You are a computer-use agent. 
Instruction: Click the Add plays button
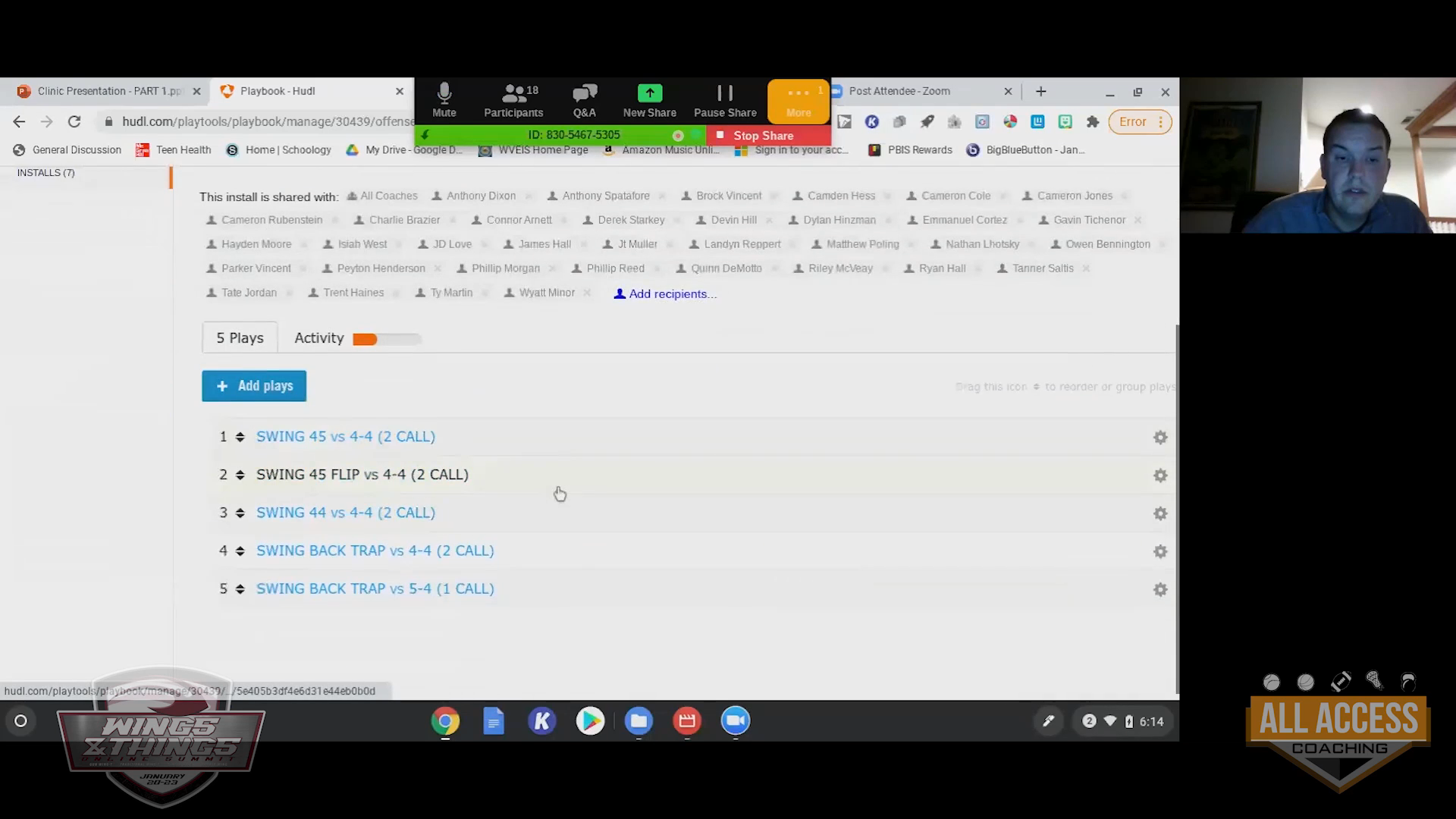pos(254,386)
